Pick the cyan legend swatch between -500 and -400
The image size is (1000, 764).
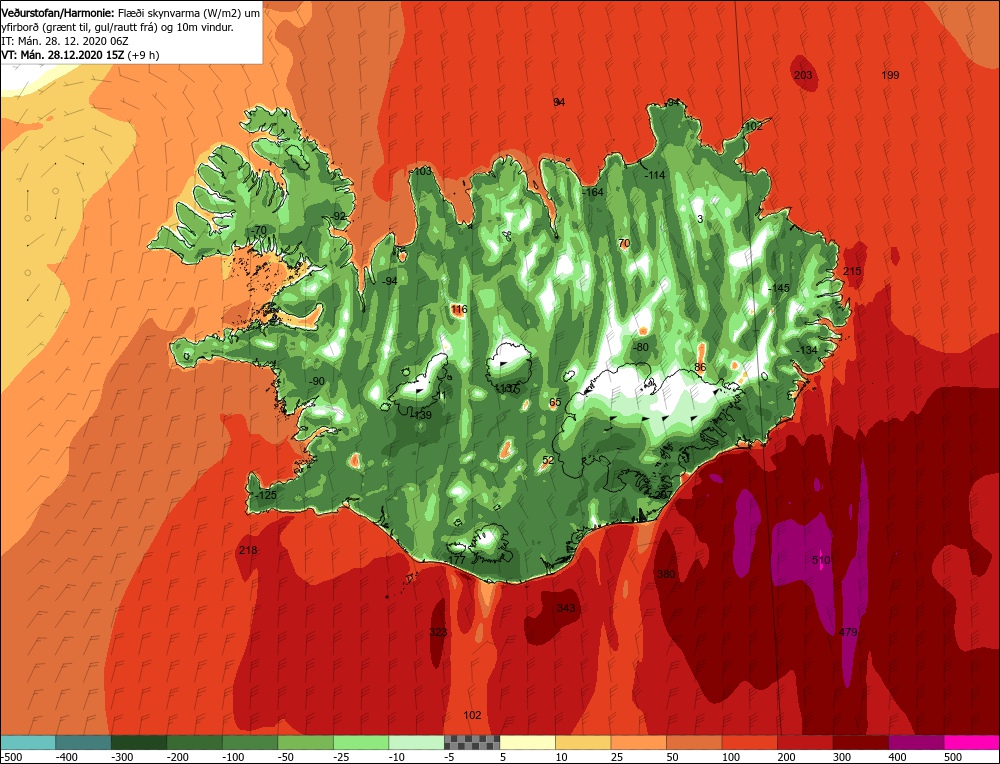click(x=27, y=742)
